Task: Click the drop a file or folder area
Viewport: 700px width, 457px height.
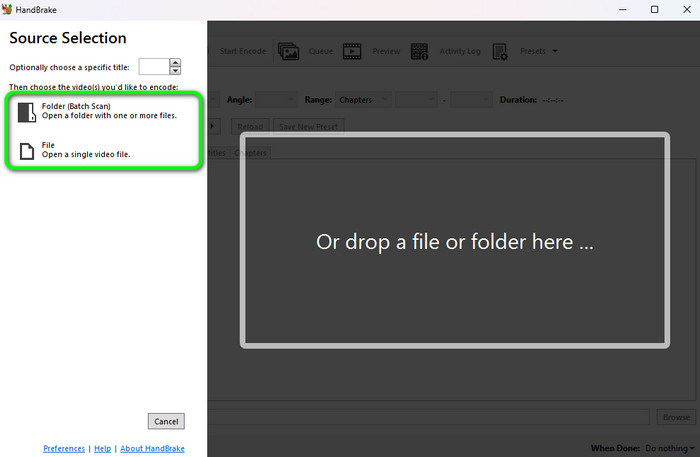Action: pos(454,241)
